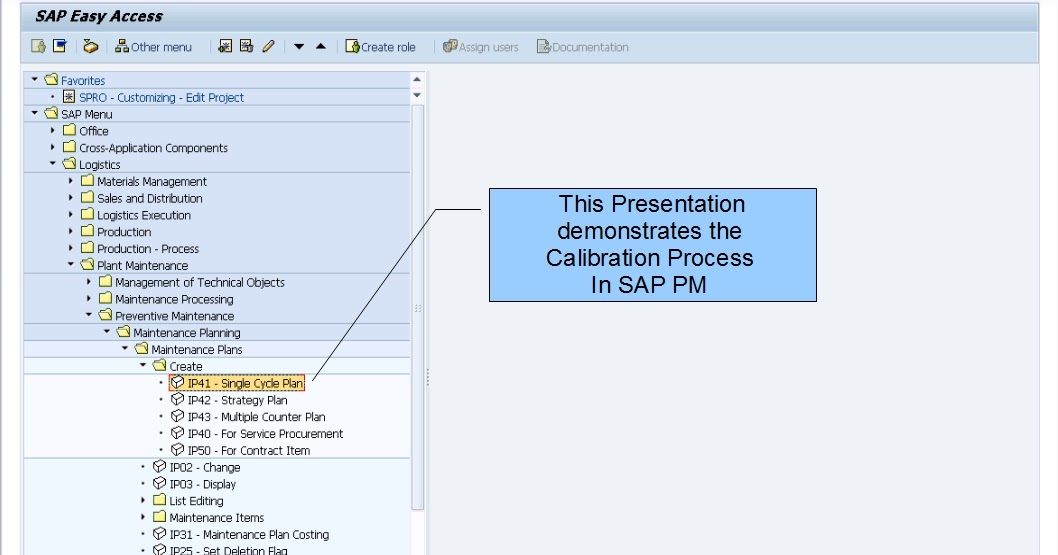The image size is (1058, 555).
Task: Collapse the Preventive Maintenance node
Action: 88,315
